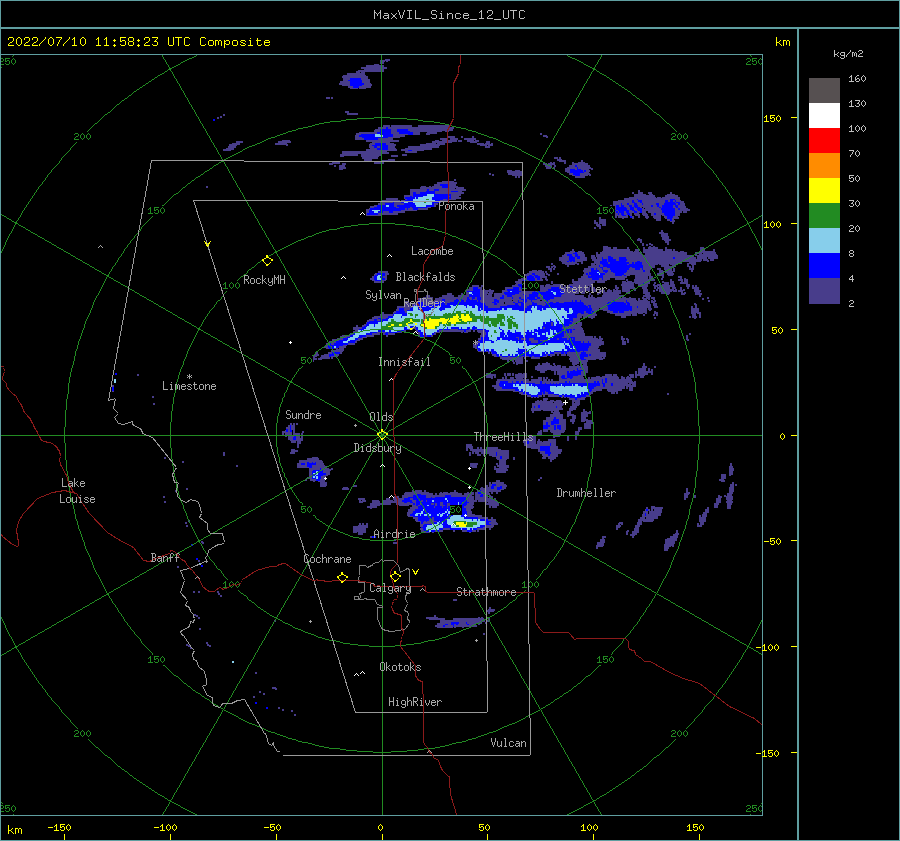Click the Limestone label
This screenshot has height=841, width=900.
pyautogui.click(x=189, y=386)
